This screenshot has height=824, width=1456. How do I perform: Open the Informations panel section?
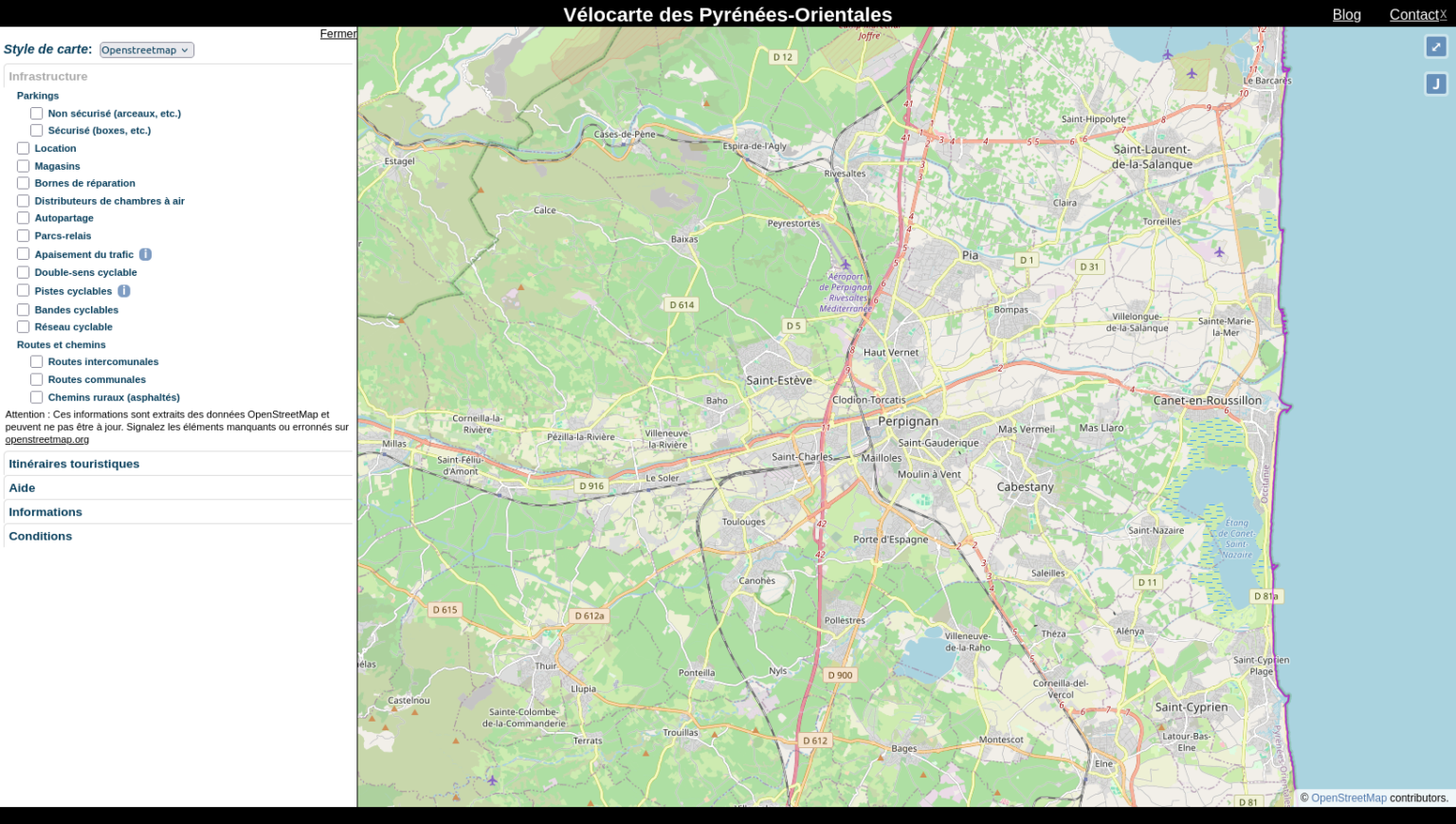tap(45, 512)
